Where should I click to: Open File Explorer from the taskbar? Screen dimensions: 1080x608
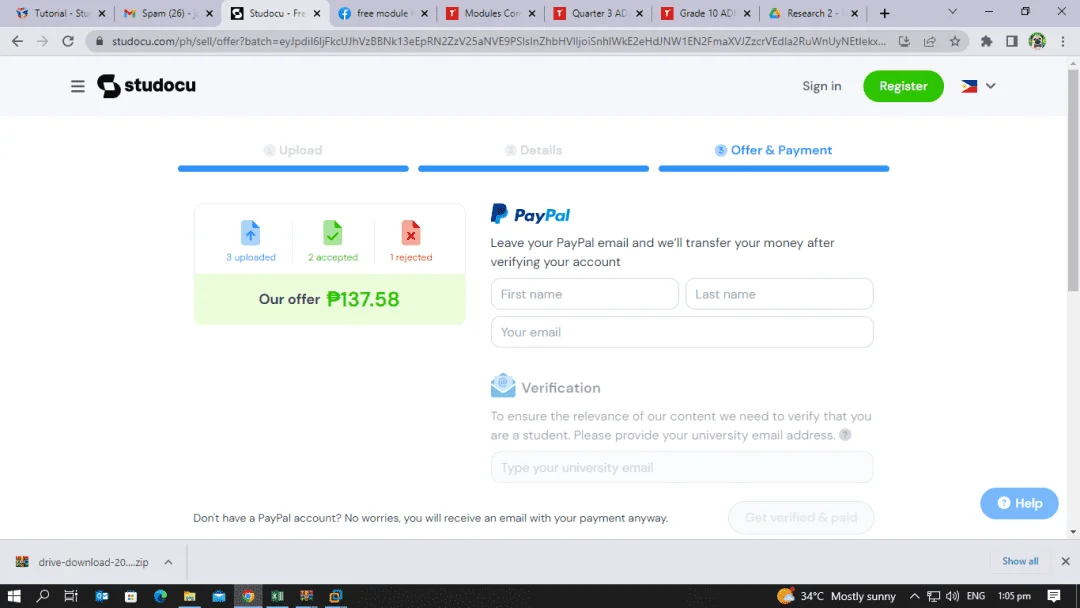coord(189,596)
